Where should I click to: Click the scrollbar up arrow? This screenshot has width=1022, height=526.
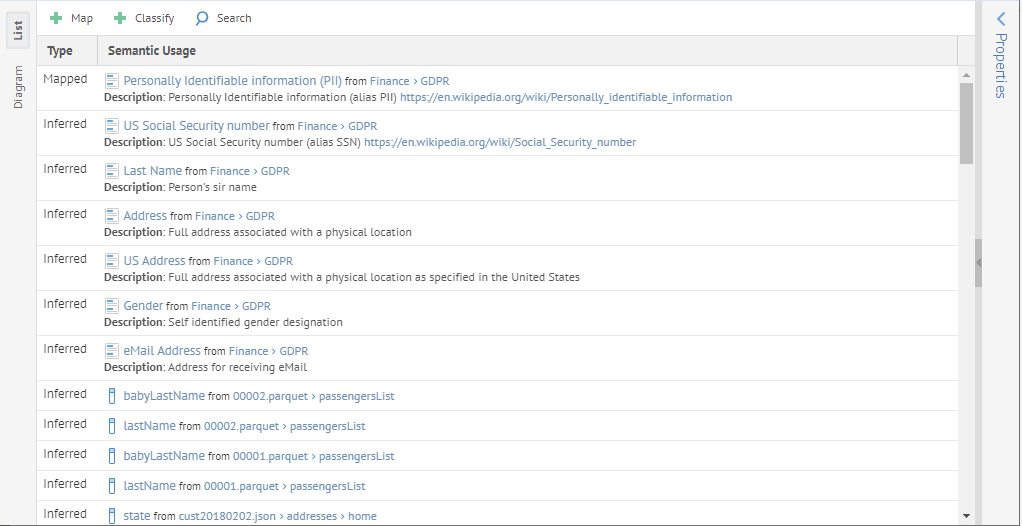click(x=966, y=75)
